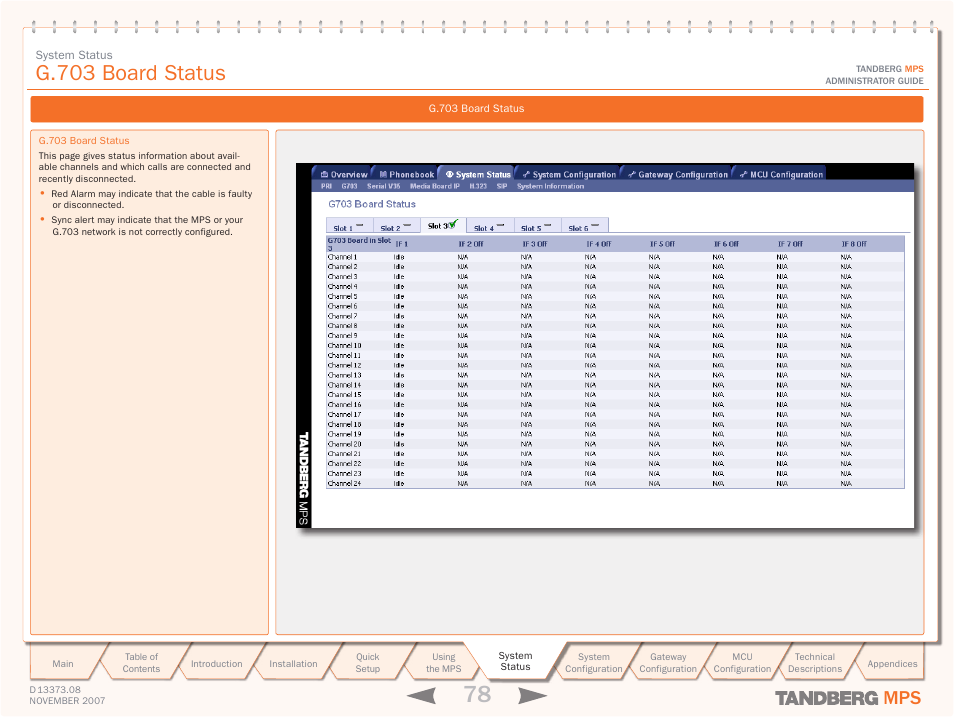Click the IF 8 Off column header
The width and height of the screenshot is (954, 718).
[854, 244]
